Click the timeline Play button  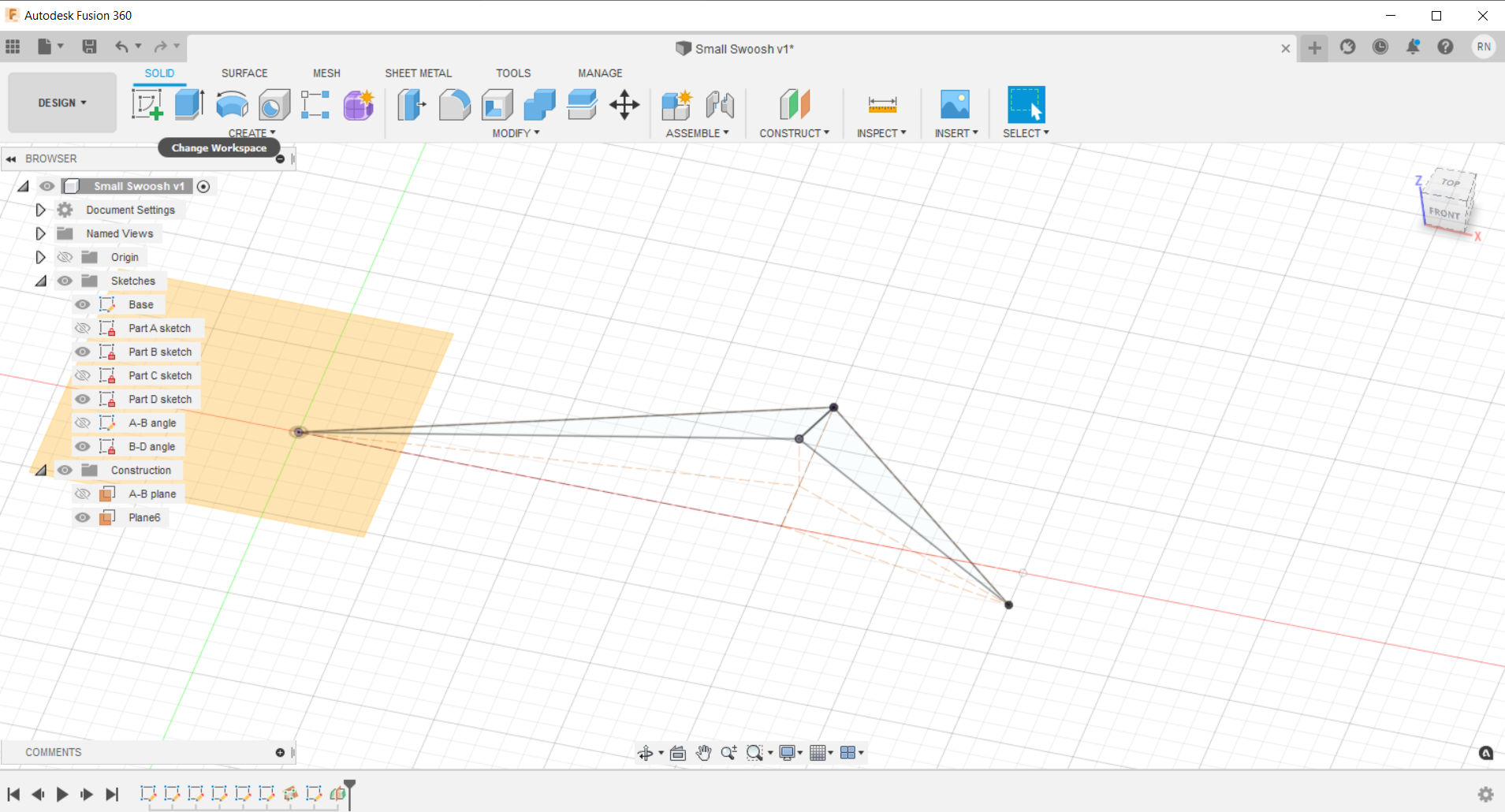(x=62, y=794)
